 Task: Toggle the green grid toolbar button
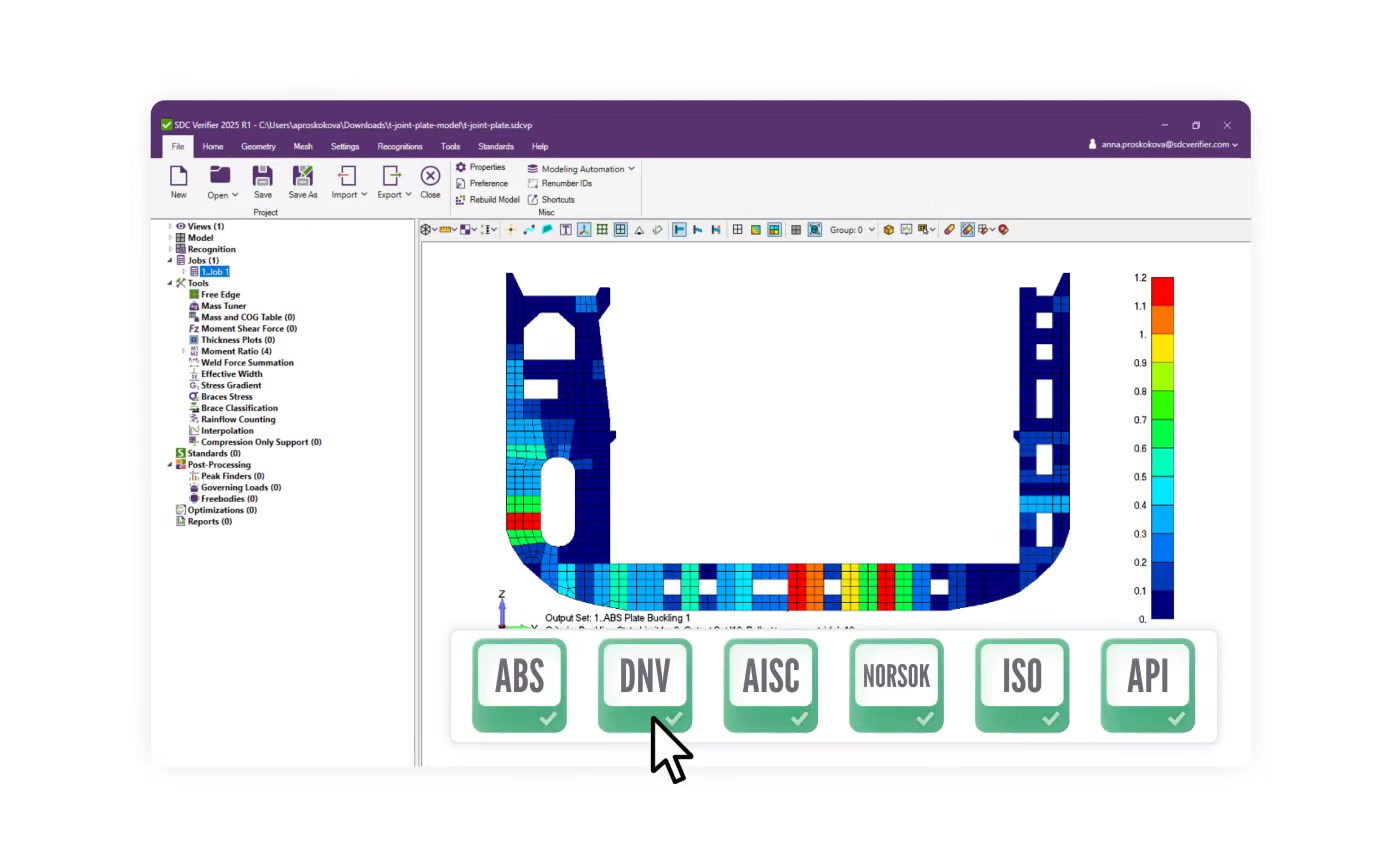[602, 230]
